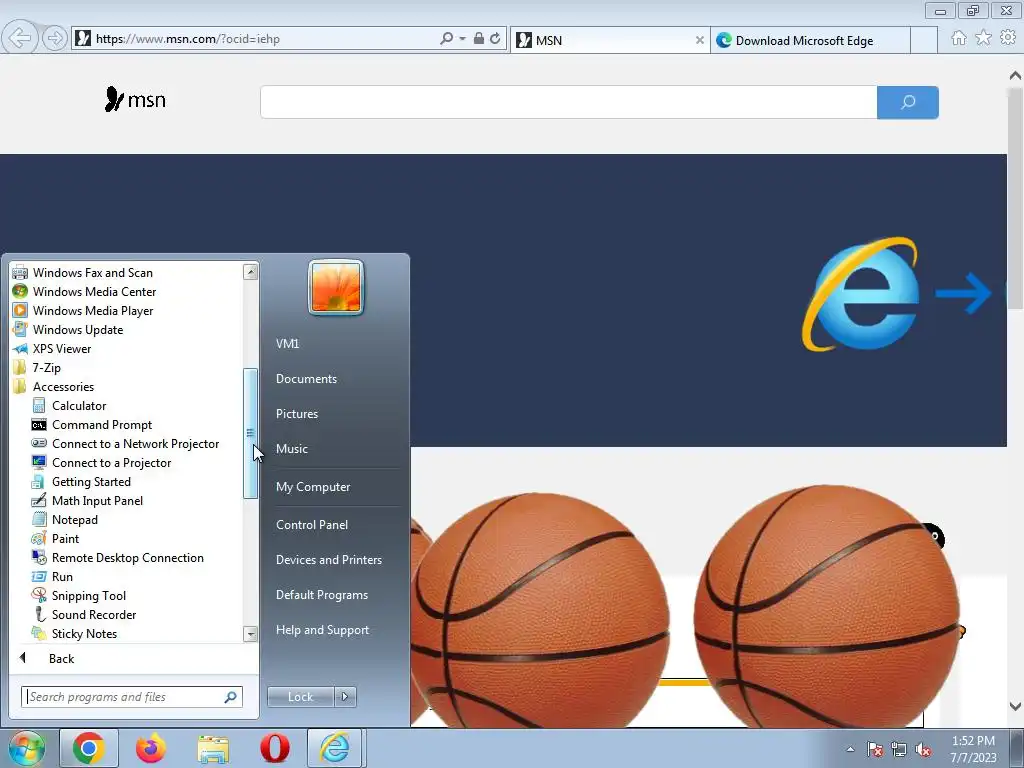Launch Math Input Panel

pos(97,500)
